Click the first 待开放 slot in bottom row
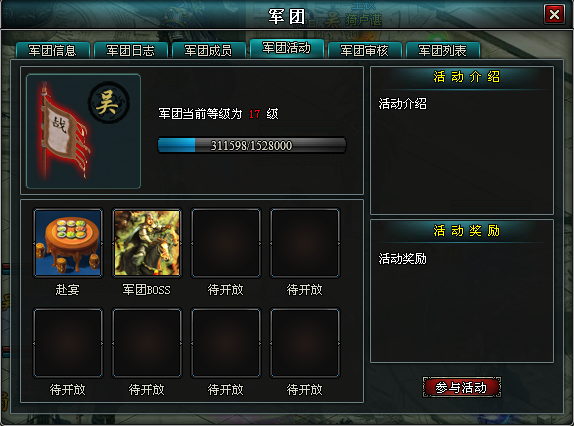 click(x=68, y=343)
